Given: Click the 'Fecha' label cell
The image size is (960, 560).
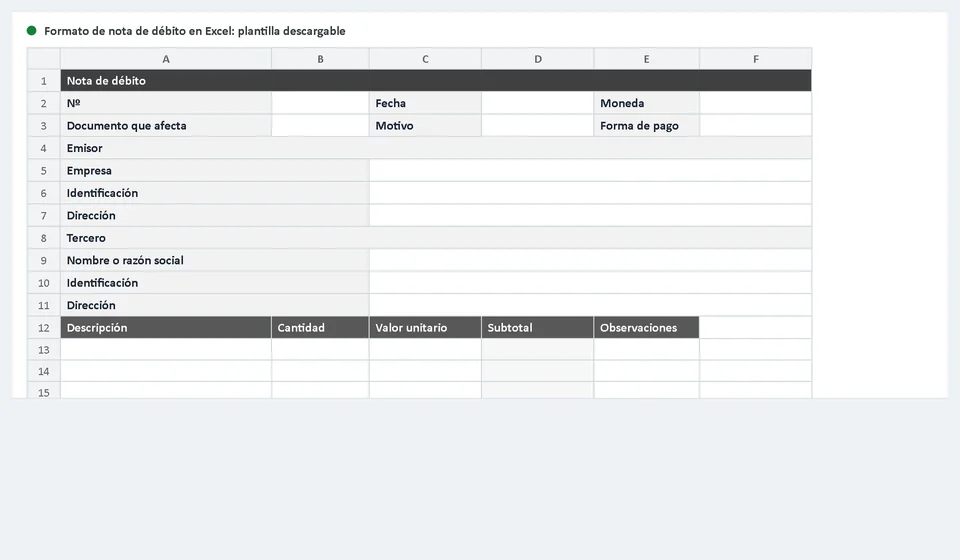Looking at the screenshot, I should (x=425, y=103).
